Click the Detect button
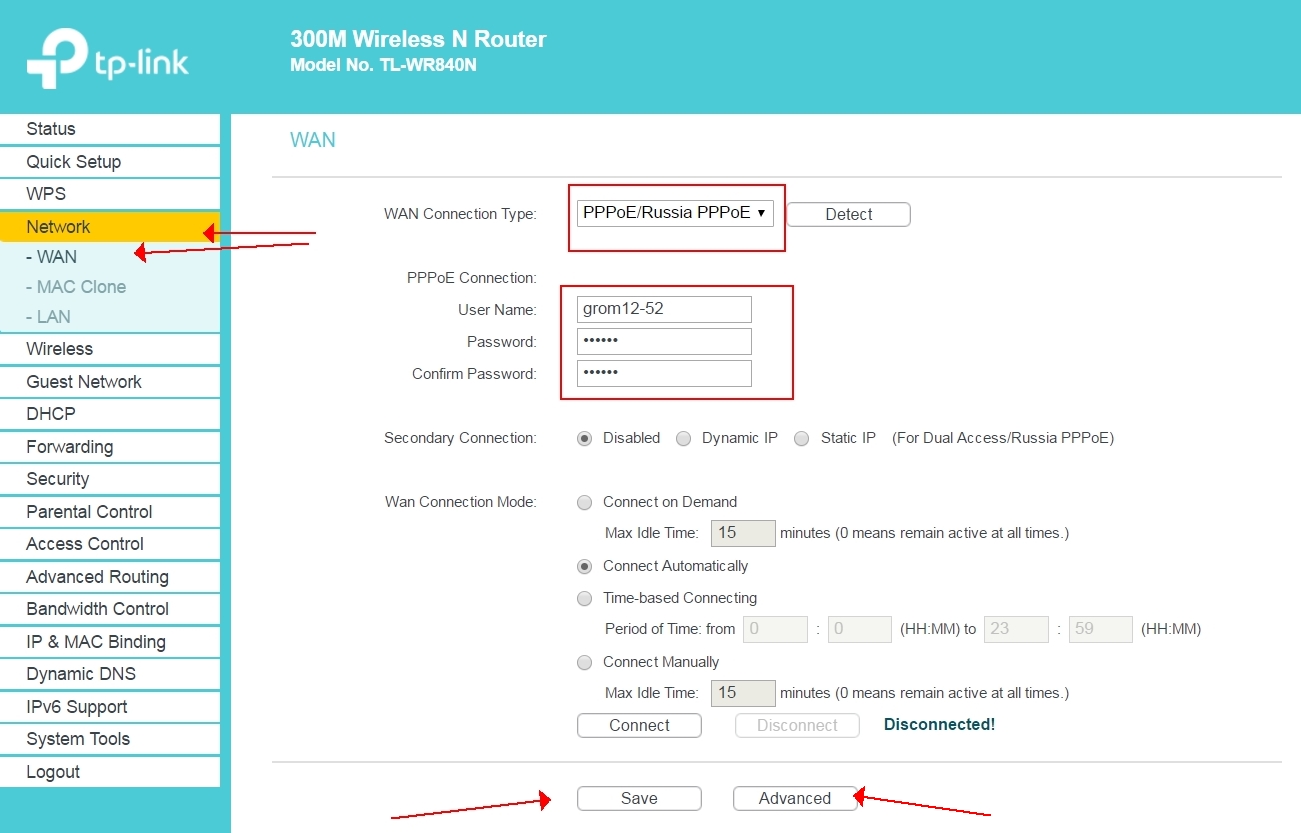The width and height of the screenshot is (1301, 833). point(848,214)
